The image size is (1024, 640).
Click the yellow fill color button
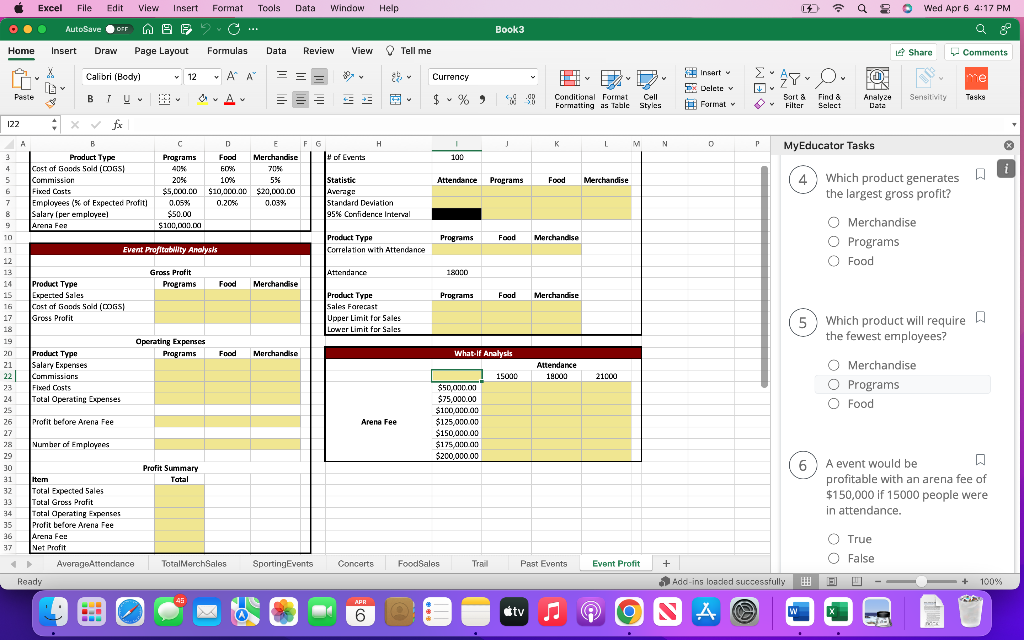tap(202, 100)
